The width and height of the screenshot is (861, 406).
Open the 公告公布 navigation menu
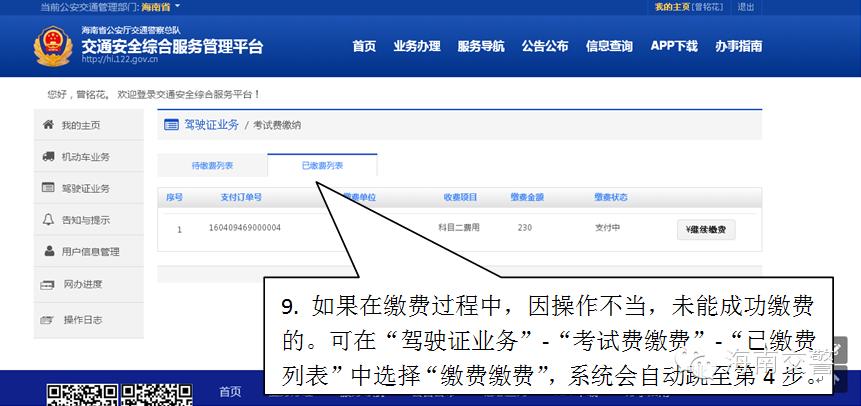click(545, 46)
